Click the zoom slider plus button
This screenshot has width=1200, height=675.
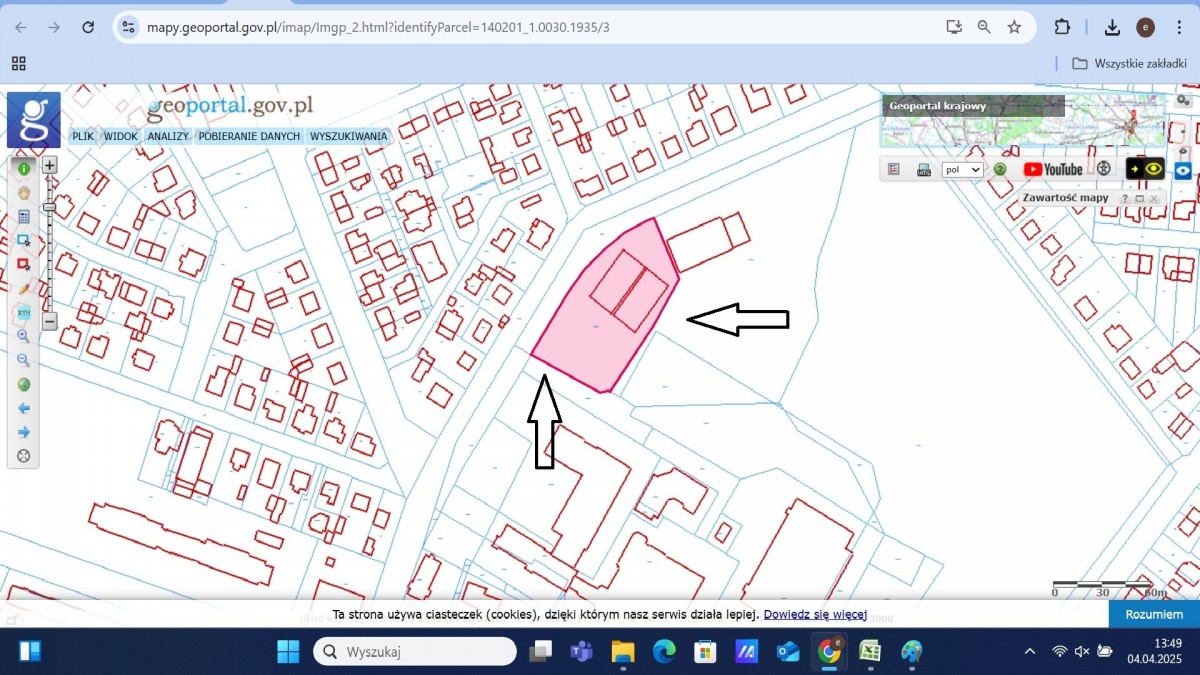50,165
